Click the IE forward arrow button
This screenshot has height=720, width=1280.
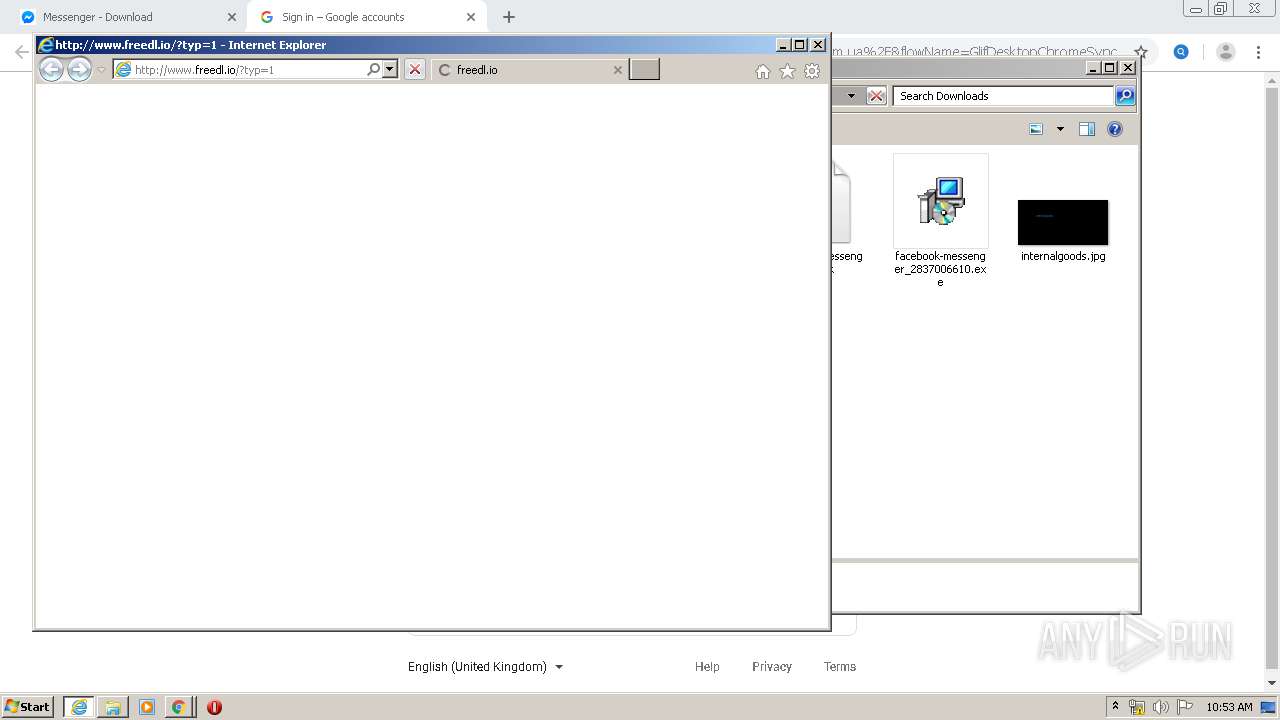pos(79,69)
